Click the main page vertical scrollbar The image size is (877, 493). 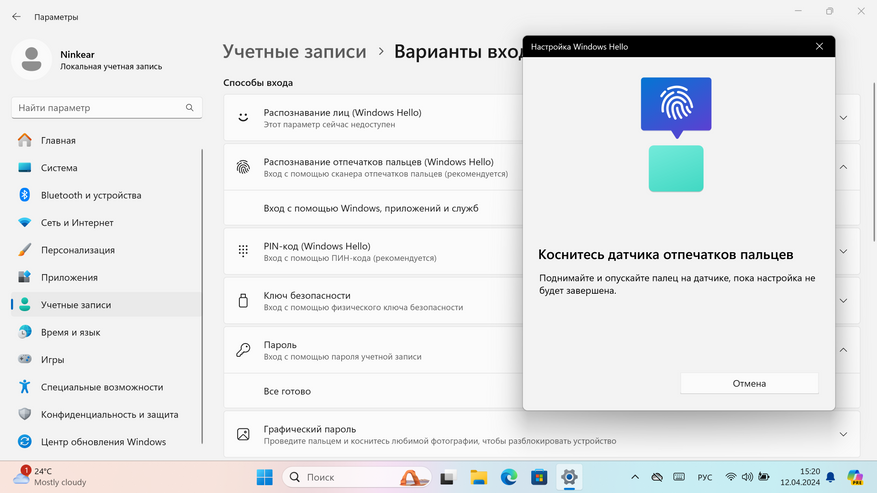tap(874, 162)
